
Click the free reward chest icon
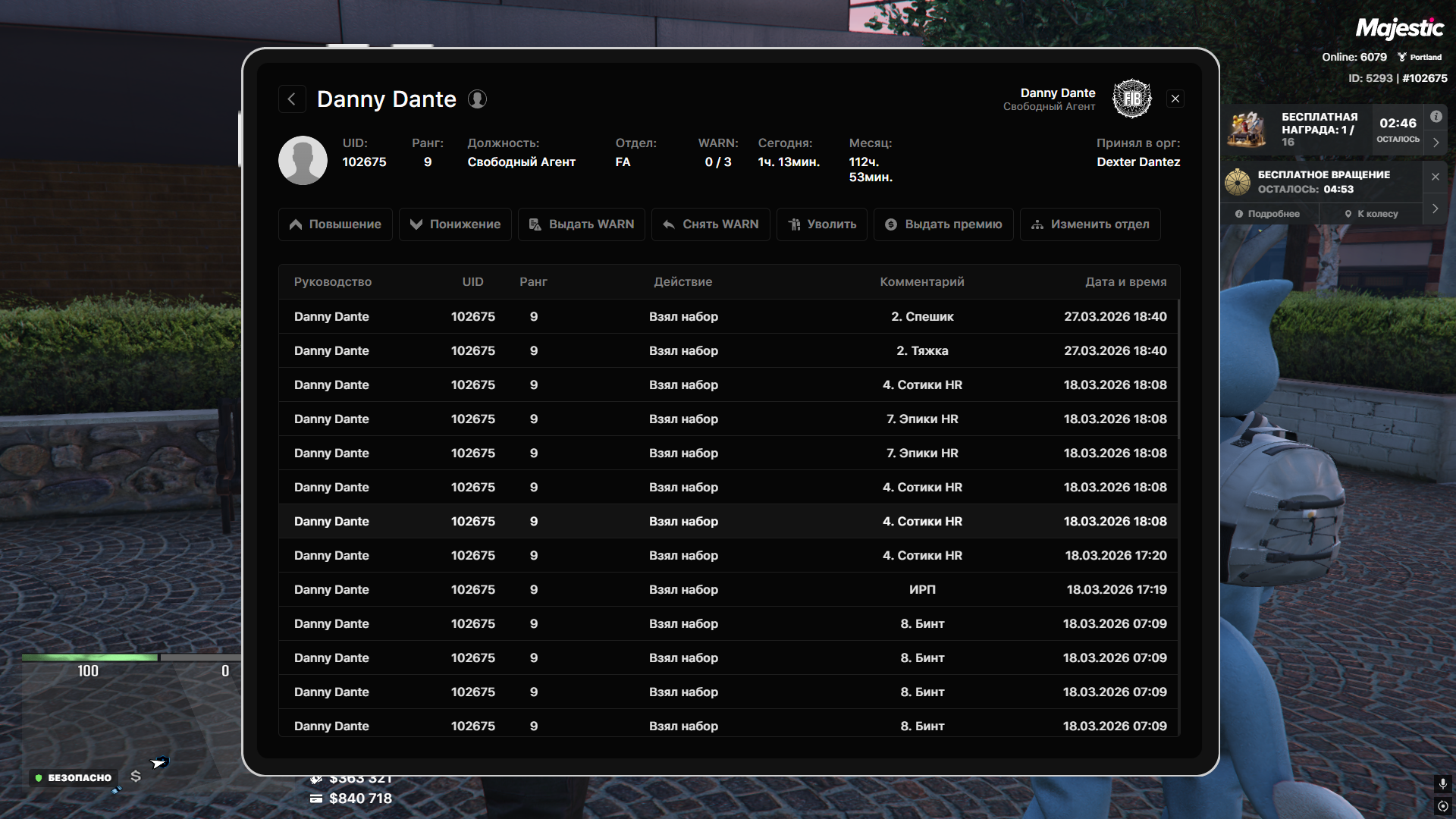[x=1247, y=129]
